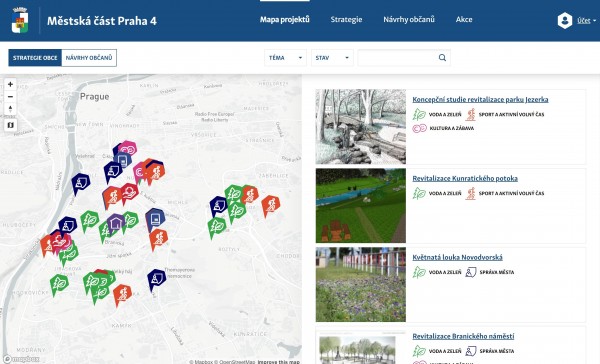
Task: Select the purple house marker on the map
Action: tap(115, 223)
